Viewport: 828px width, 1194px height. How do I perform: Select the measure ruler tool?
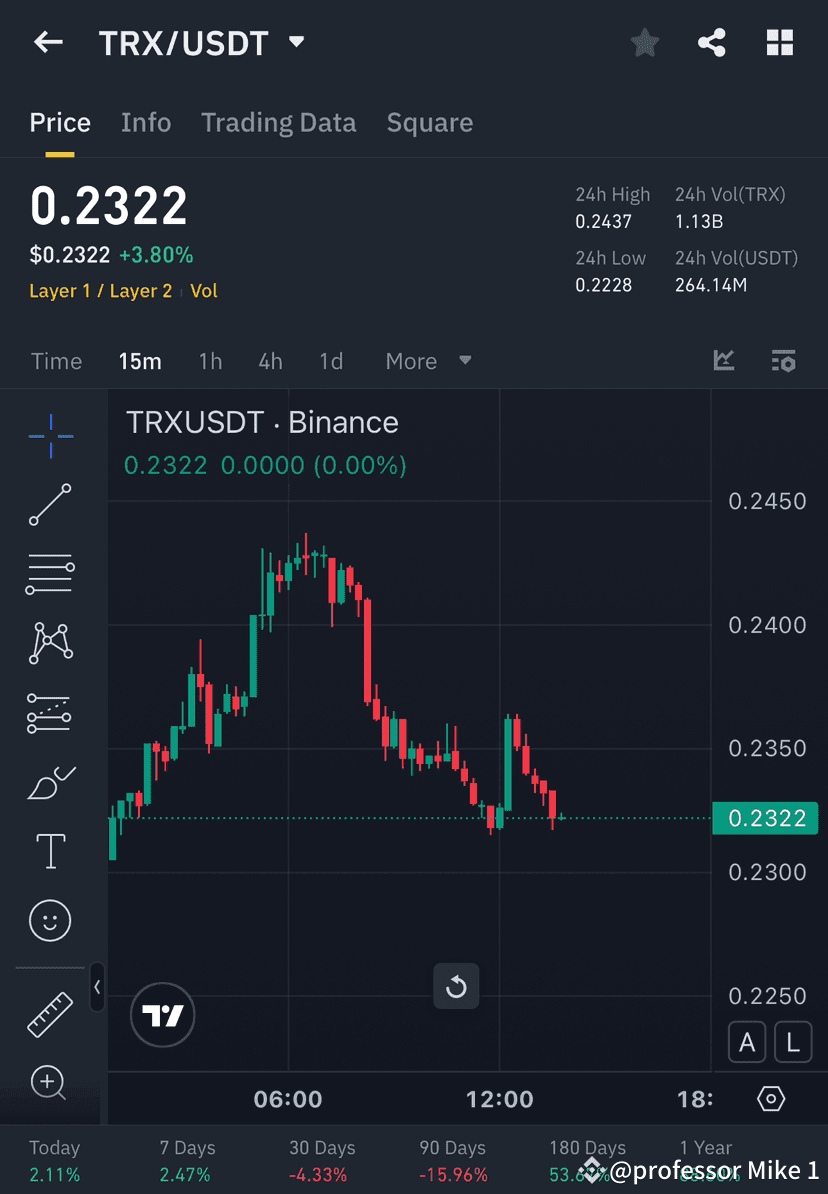pyautogui.click(x=50, y=1013)
